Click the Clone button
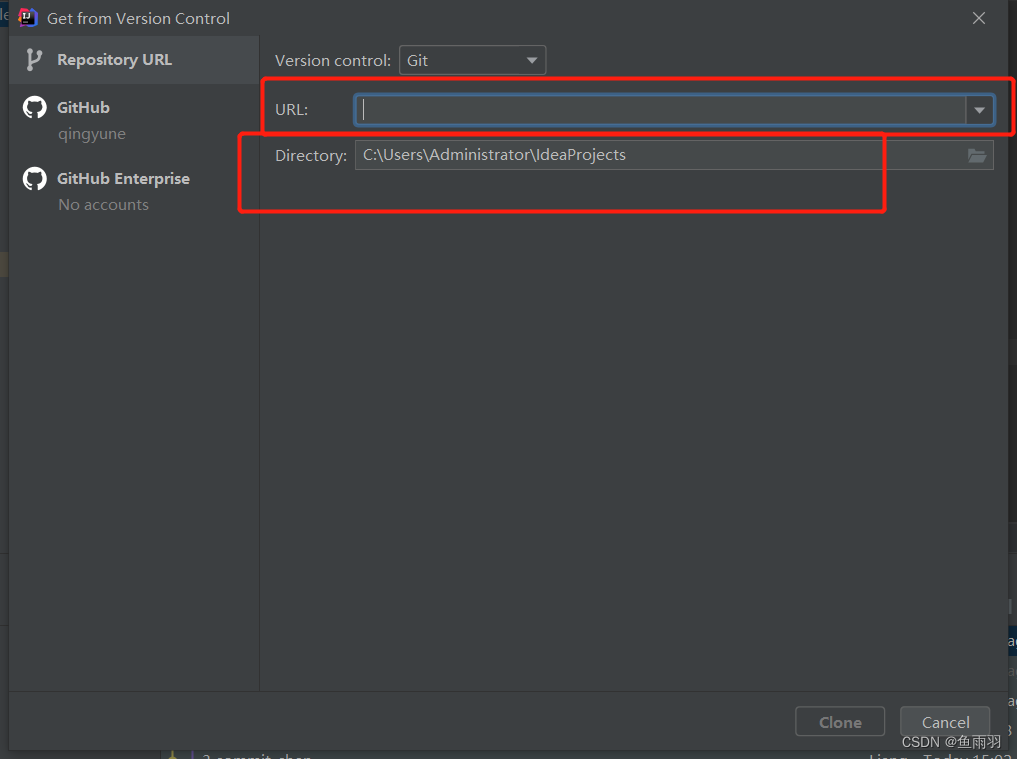 coord(840,721)
